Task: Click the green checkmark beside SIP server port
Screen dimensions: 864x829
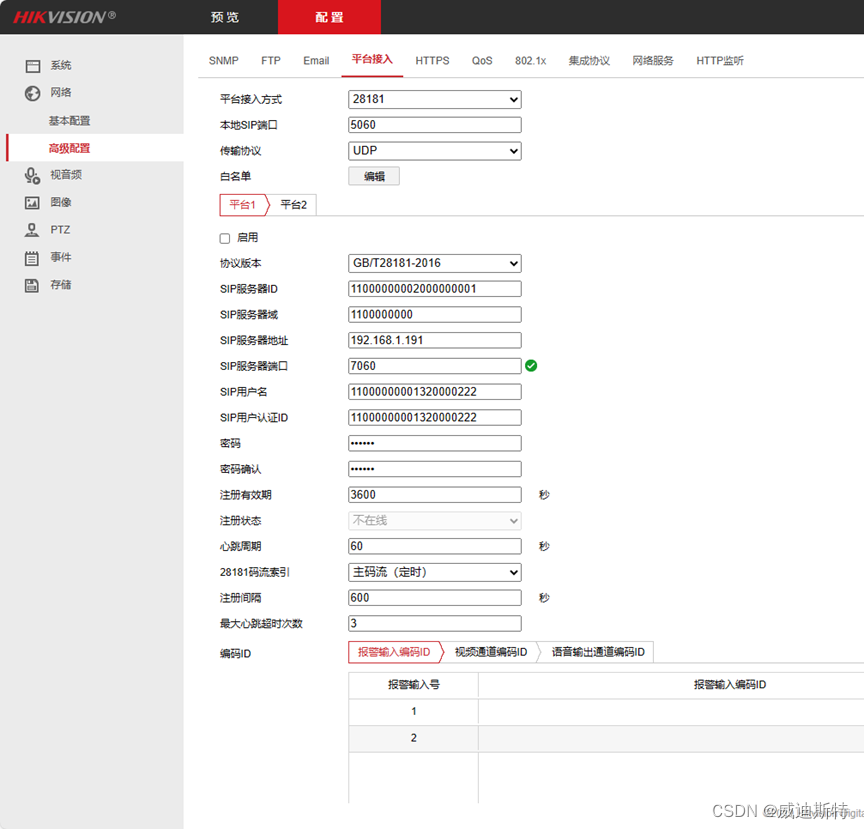Action: pos(531,366)
